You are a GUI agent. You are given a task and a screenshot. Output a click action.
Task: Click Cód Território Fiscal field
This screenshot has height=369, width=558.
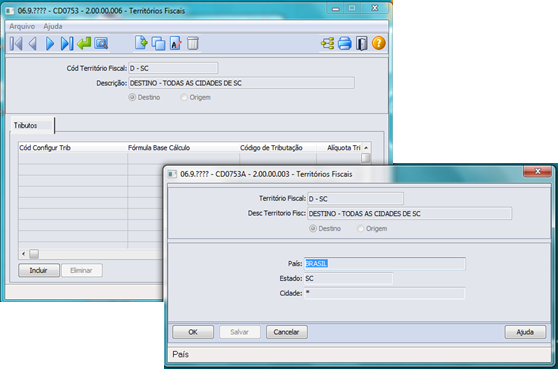pyautogui.click(x=173, y=68)
